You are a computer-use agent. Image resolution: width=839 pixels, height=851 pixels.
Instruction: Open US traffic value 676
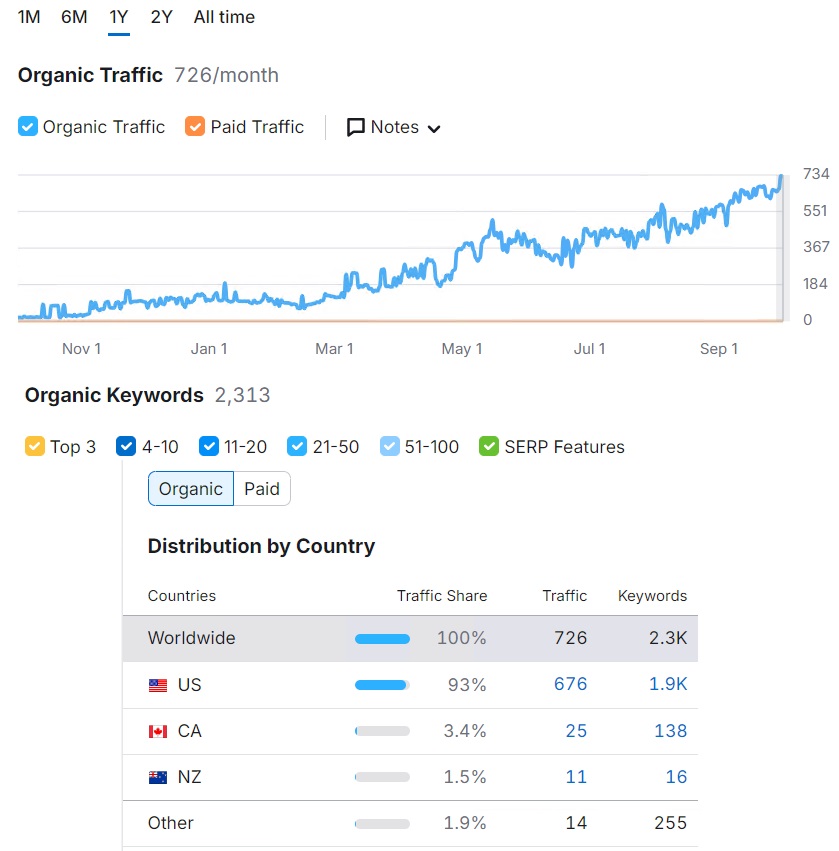570,684
